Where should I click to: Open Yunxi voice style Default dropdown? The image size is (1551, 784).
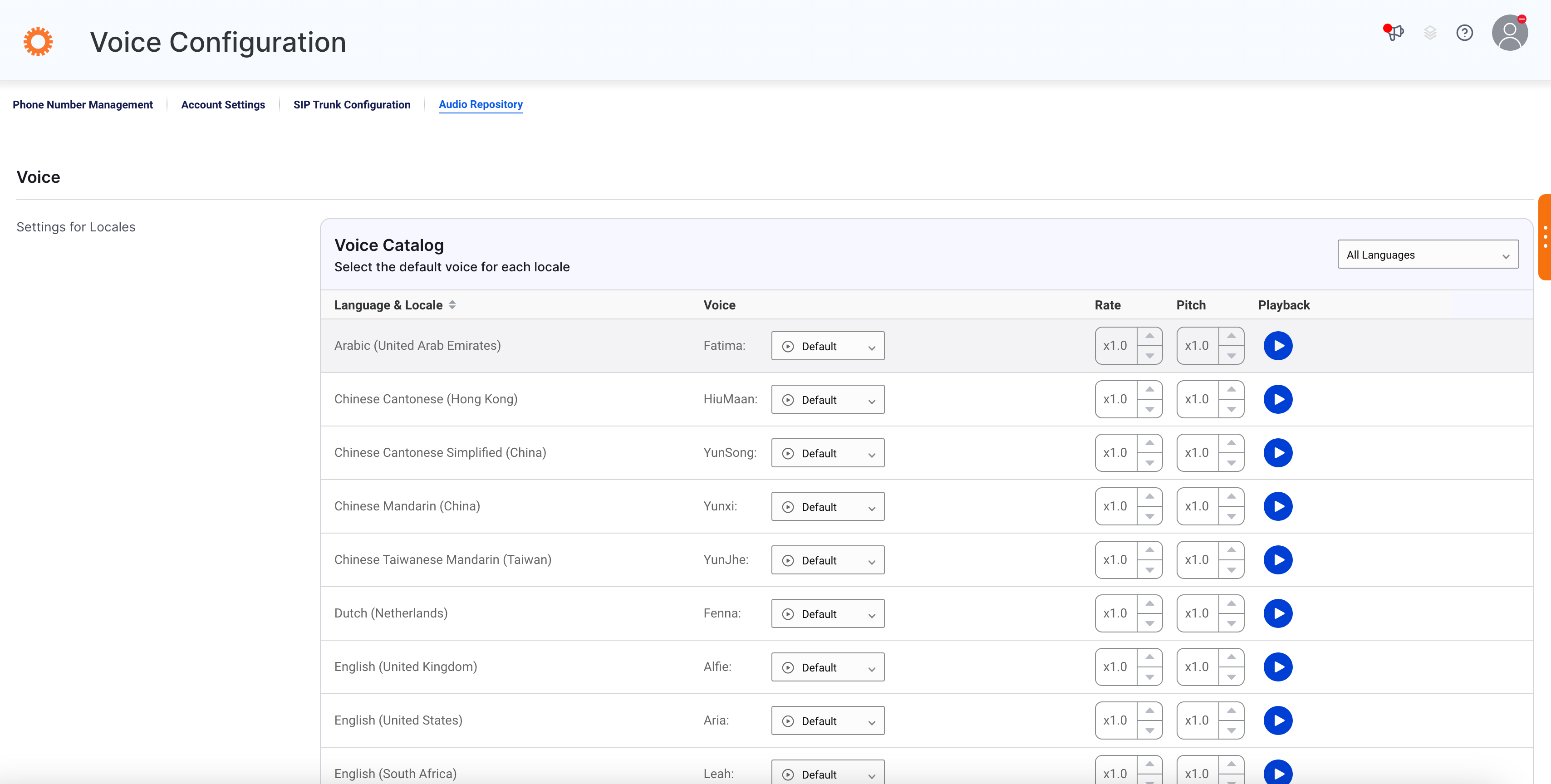(827, 507)
